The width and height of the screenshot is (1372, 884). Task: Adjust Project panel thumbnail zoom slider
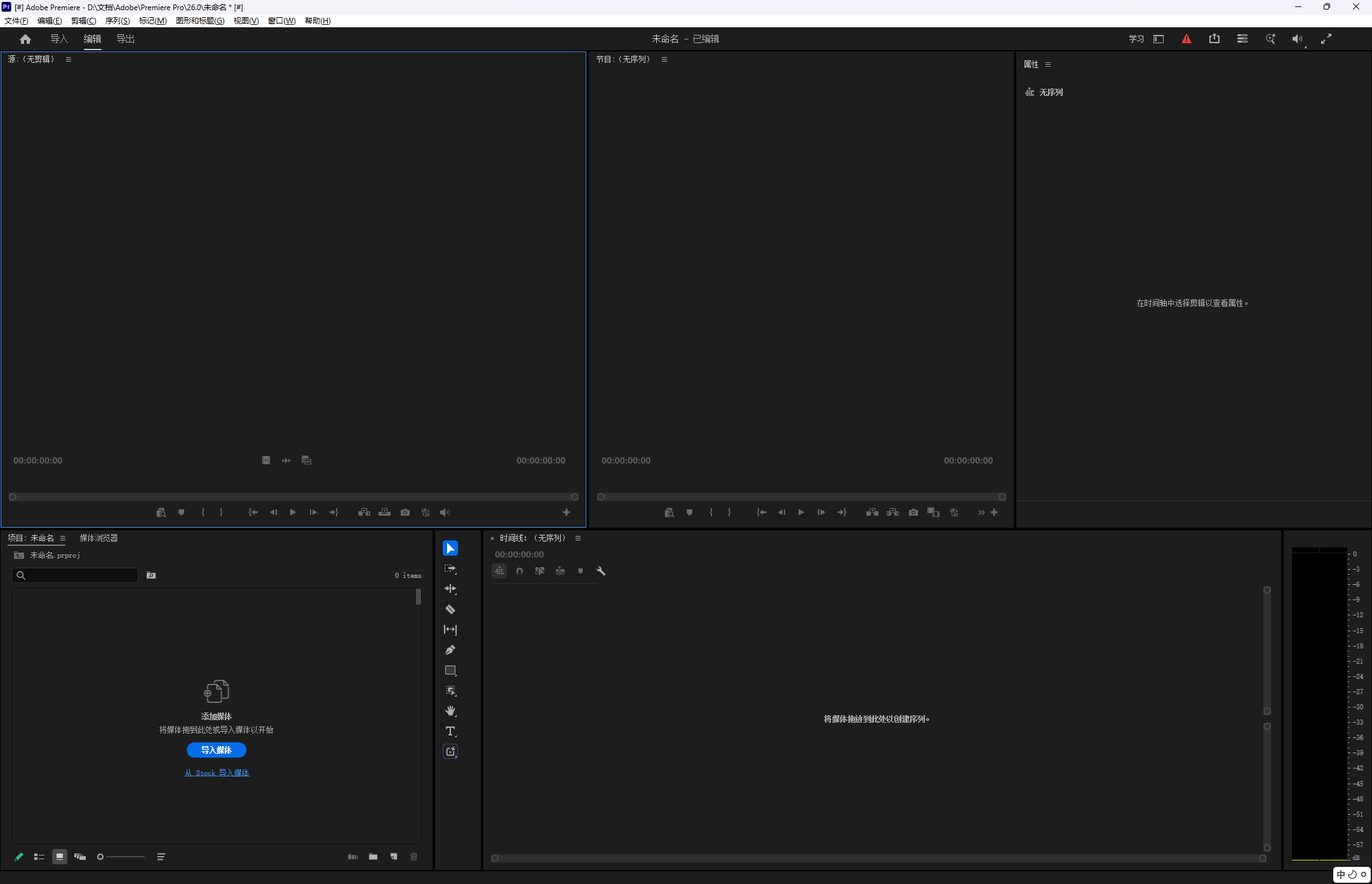tap(121, 857)
